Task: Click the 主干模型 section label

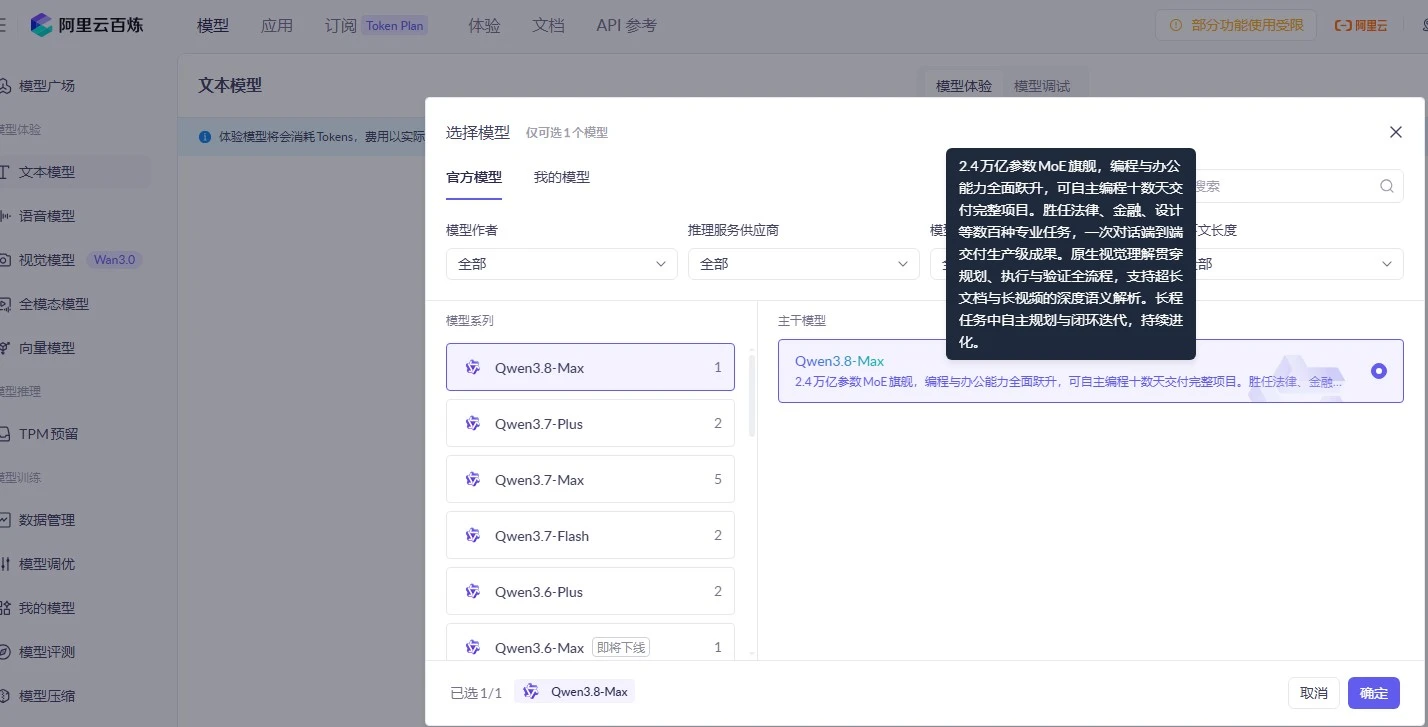Action: click(802, 321)
